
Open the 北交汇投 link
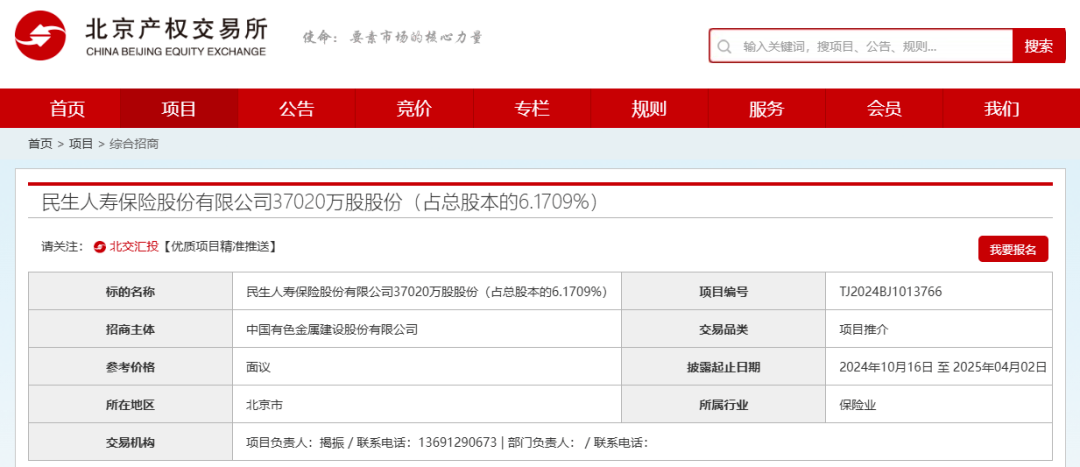click(x=134, y=247)
